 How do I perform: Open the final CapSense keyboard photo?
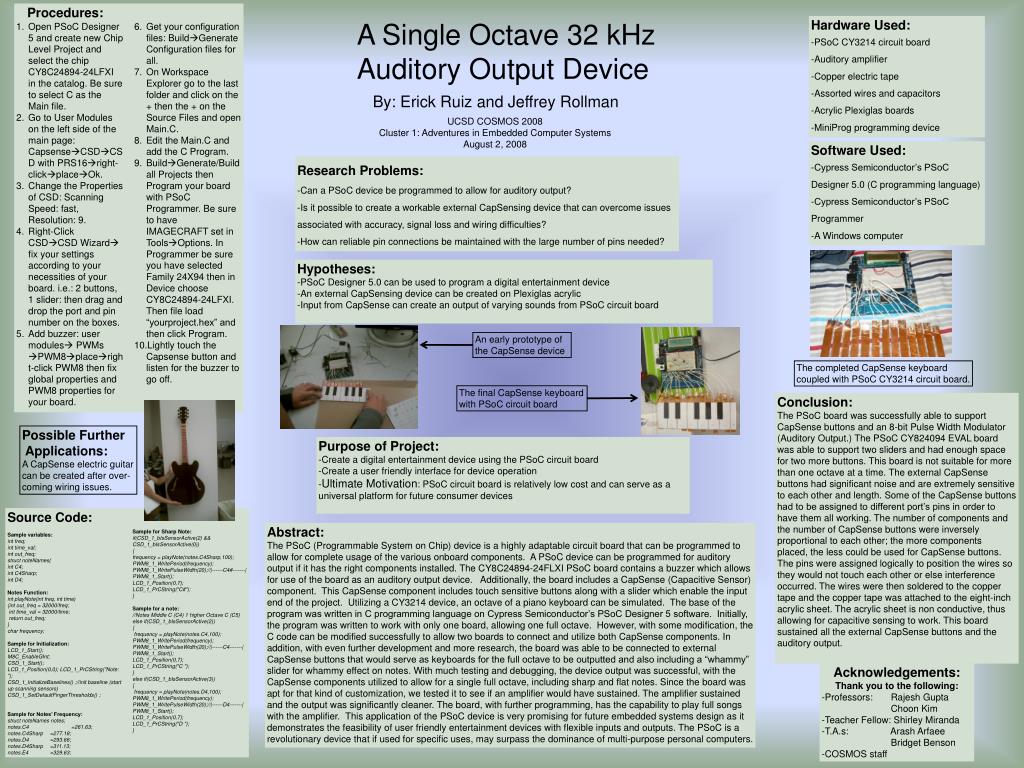(x=690, y=381)
